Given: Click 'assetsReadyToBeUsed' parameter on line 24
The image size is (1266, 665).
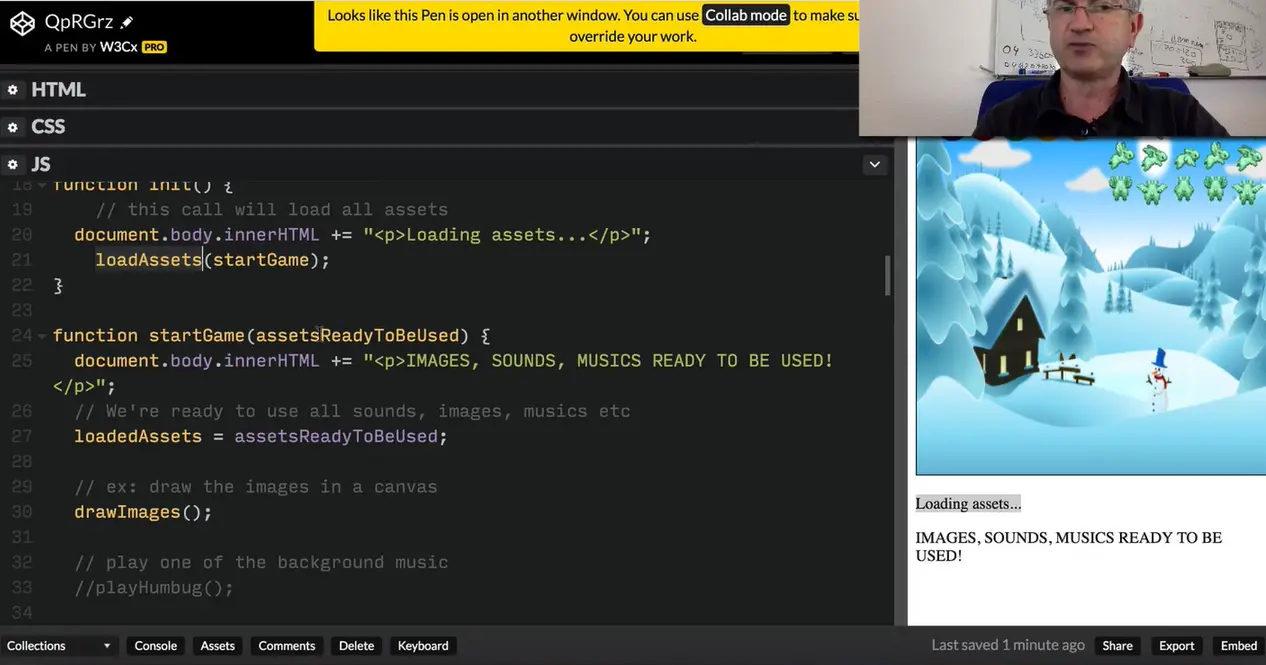Looking at the screenshot, I should [357, 336].
